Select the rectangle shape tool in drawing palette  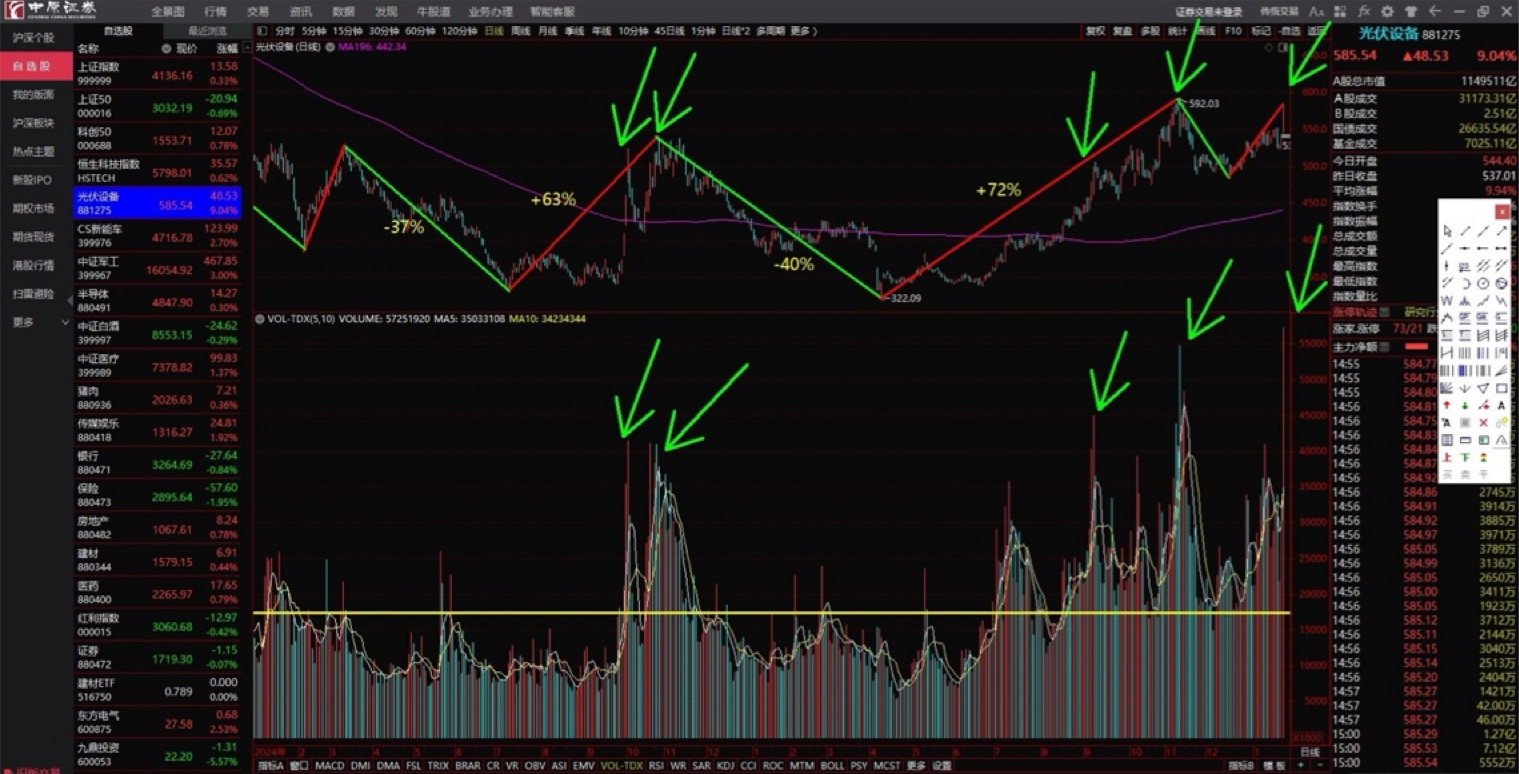1501,388
